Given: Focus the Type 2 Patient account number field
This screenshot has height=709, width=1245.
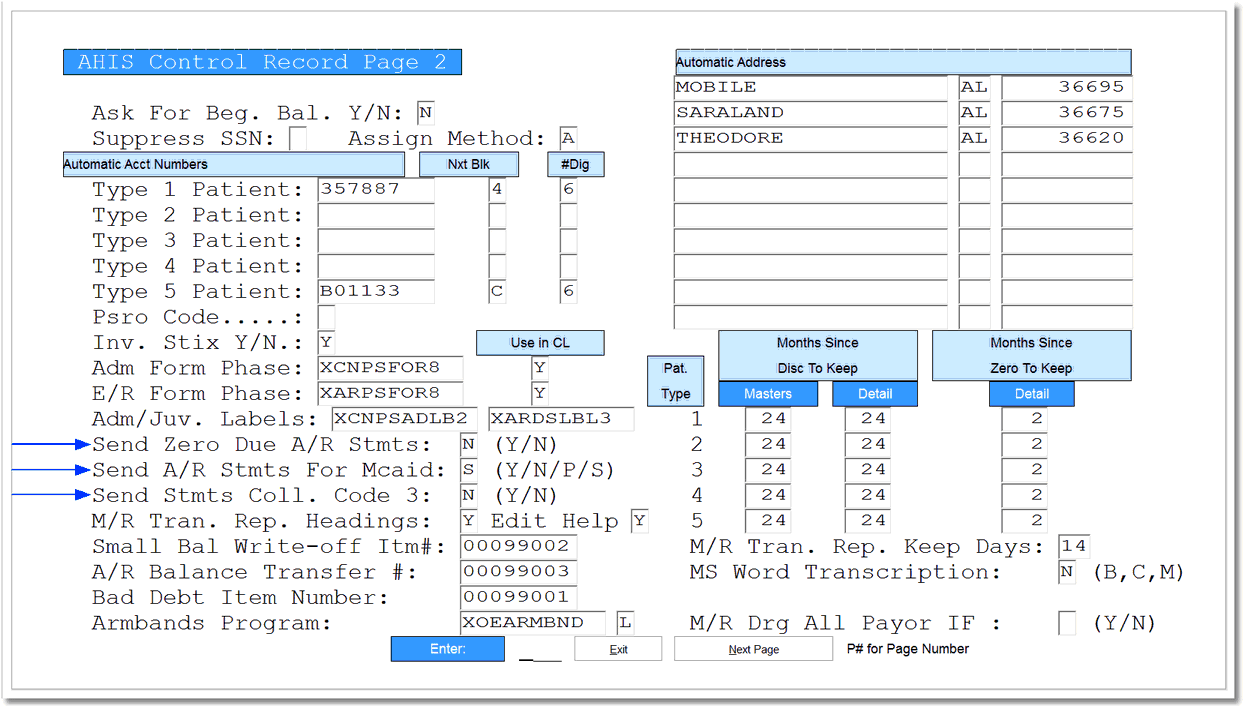Looking at the screenshot, I should click(376, 215).
